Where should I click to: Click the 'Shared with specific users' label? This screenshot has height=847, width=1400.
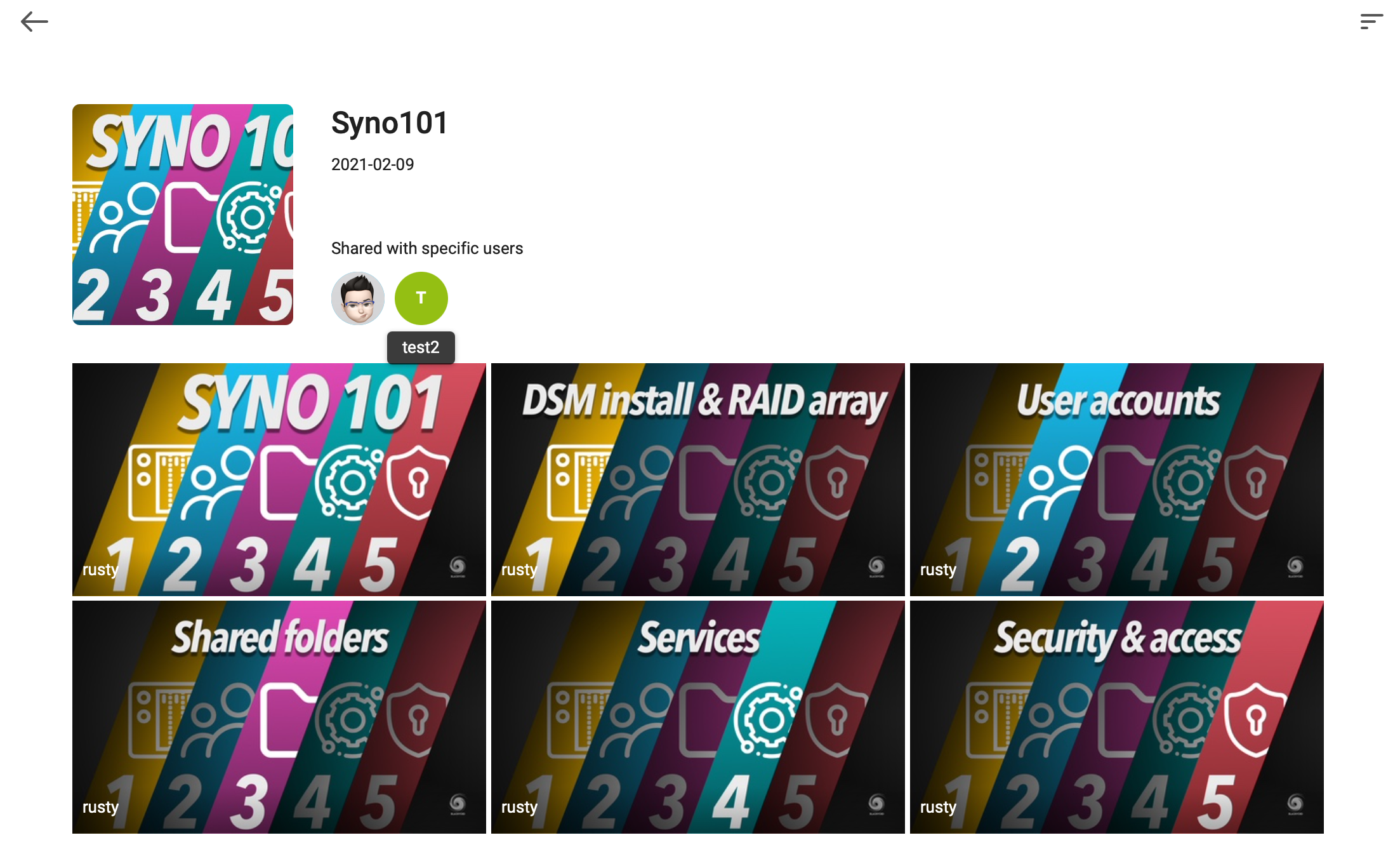427,248
